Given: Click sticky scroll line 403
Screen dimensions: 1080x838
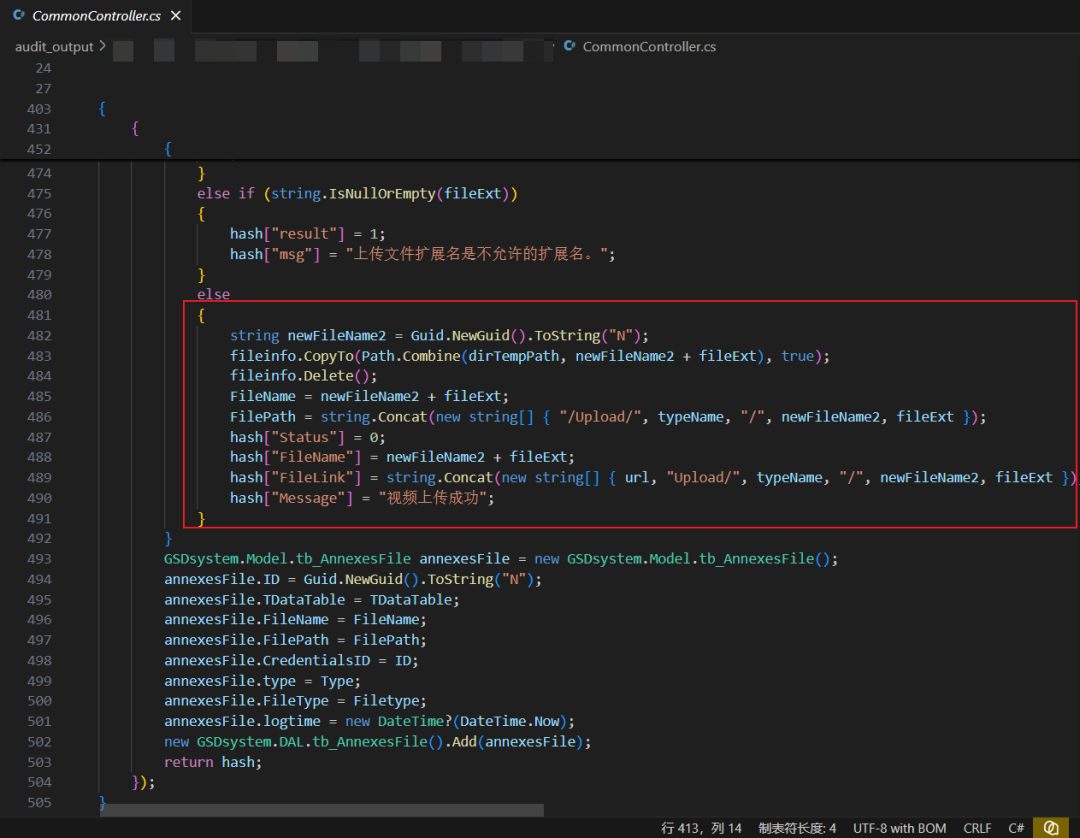Looking at the screenshot, I should [39, 109].
